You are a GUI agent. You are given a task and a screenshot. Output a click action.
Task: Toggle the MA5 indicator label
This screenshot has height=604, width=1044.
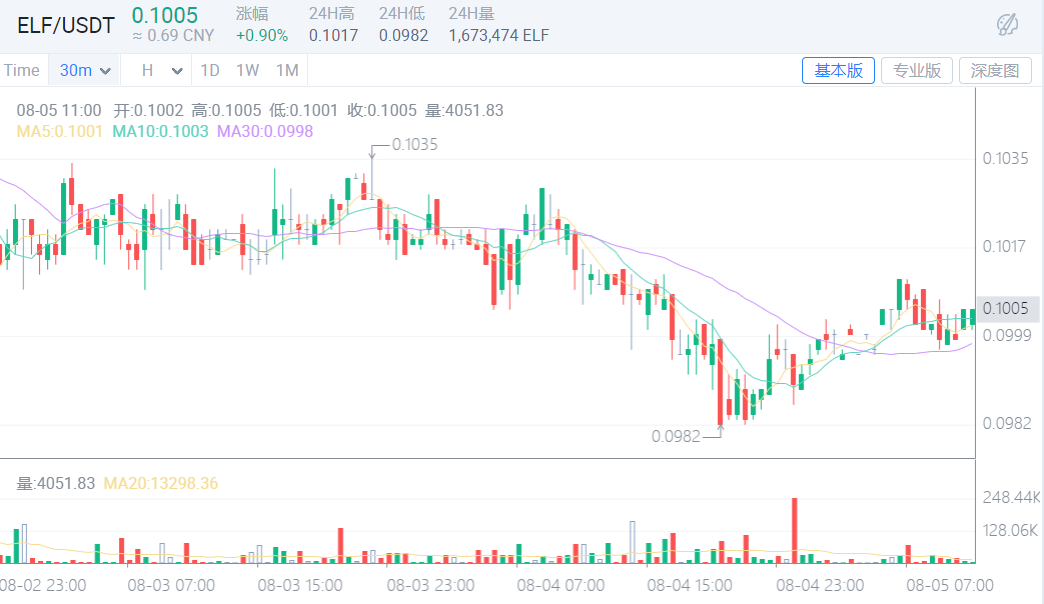click(59, 131)
